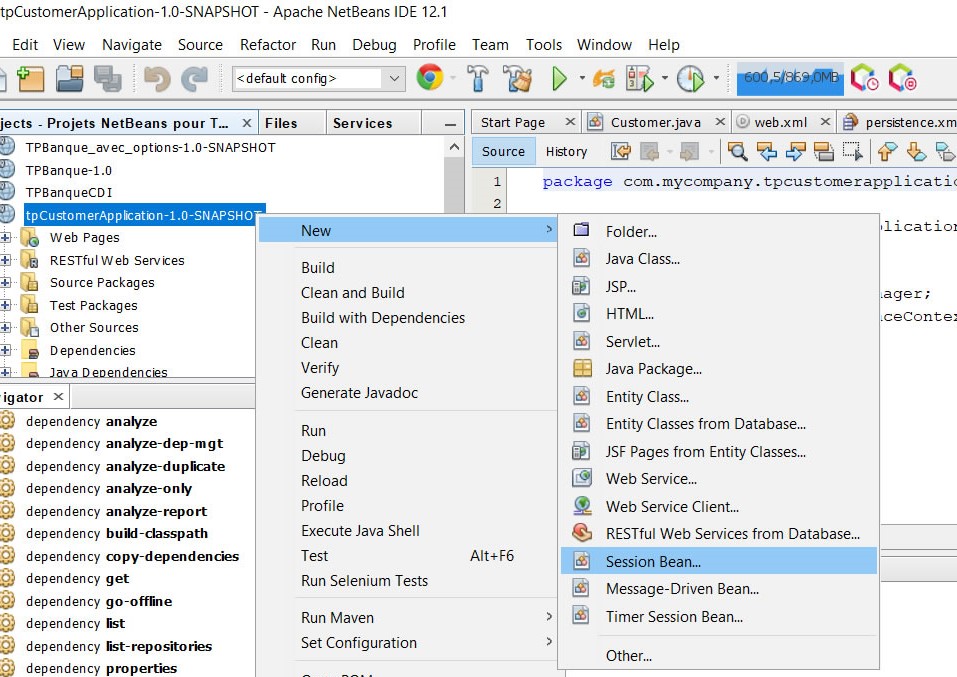Click the Find Selection magnifier icon

coord(737,151)
